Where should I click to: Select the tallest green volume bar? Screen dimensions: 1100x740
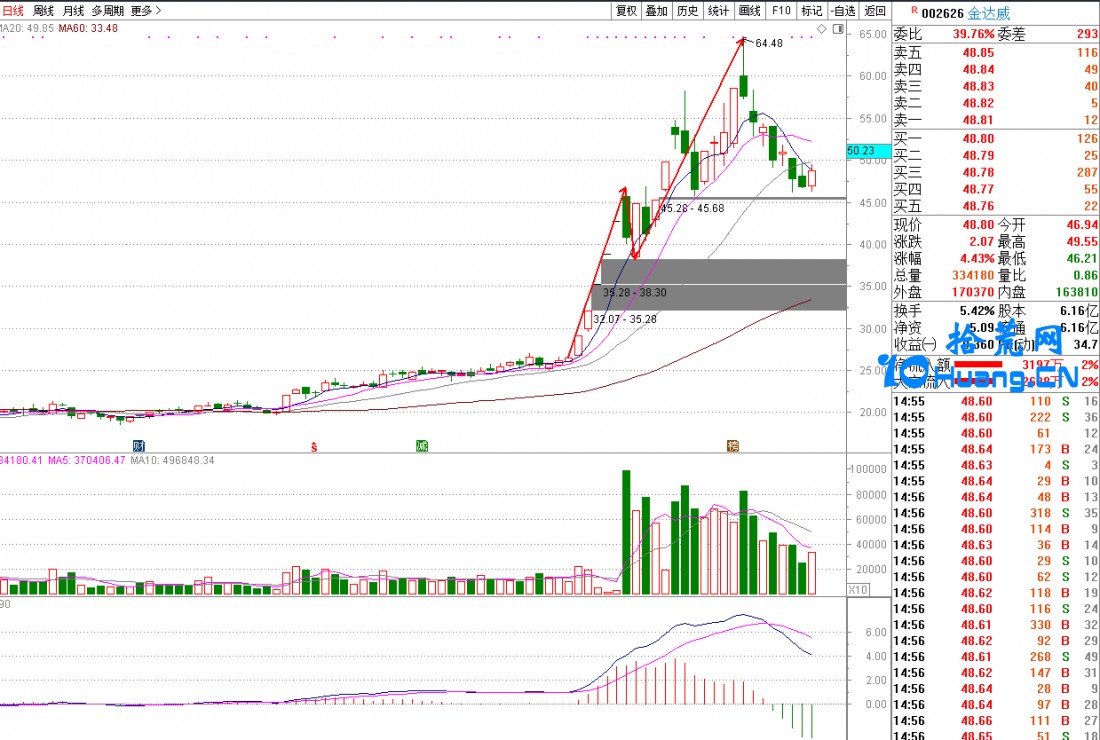coord(626,532)
